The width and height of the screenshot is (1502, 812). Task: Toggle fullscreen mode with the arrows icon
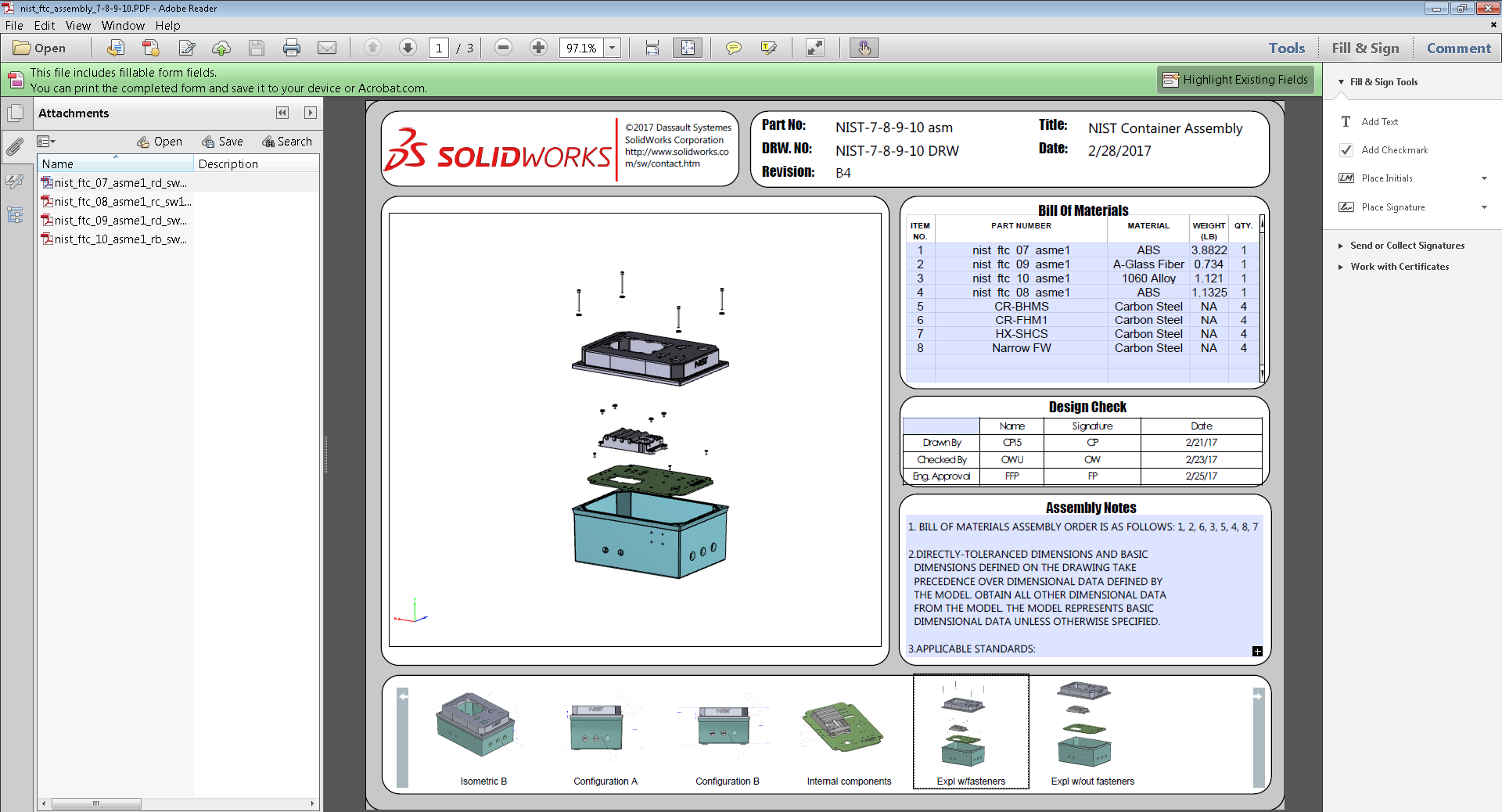(814, 48)
